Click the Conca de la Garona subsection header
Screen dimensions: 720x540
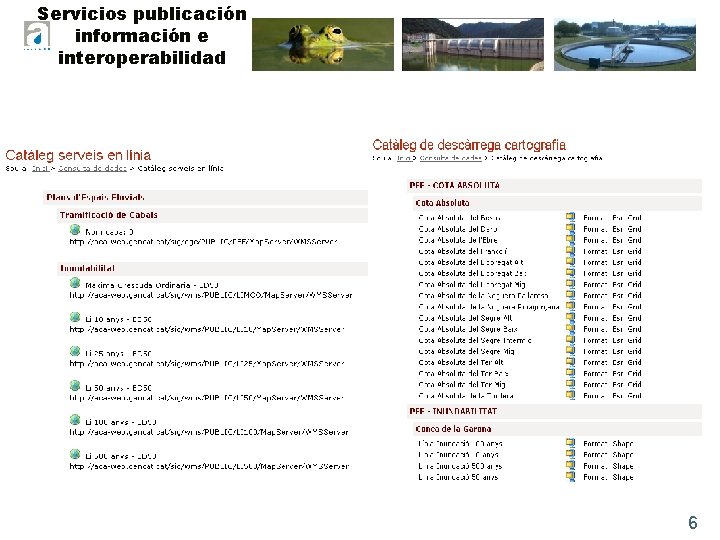pyautogui.click(x=557, y=429)
